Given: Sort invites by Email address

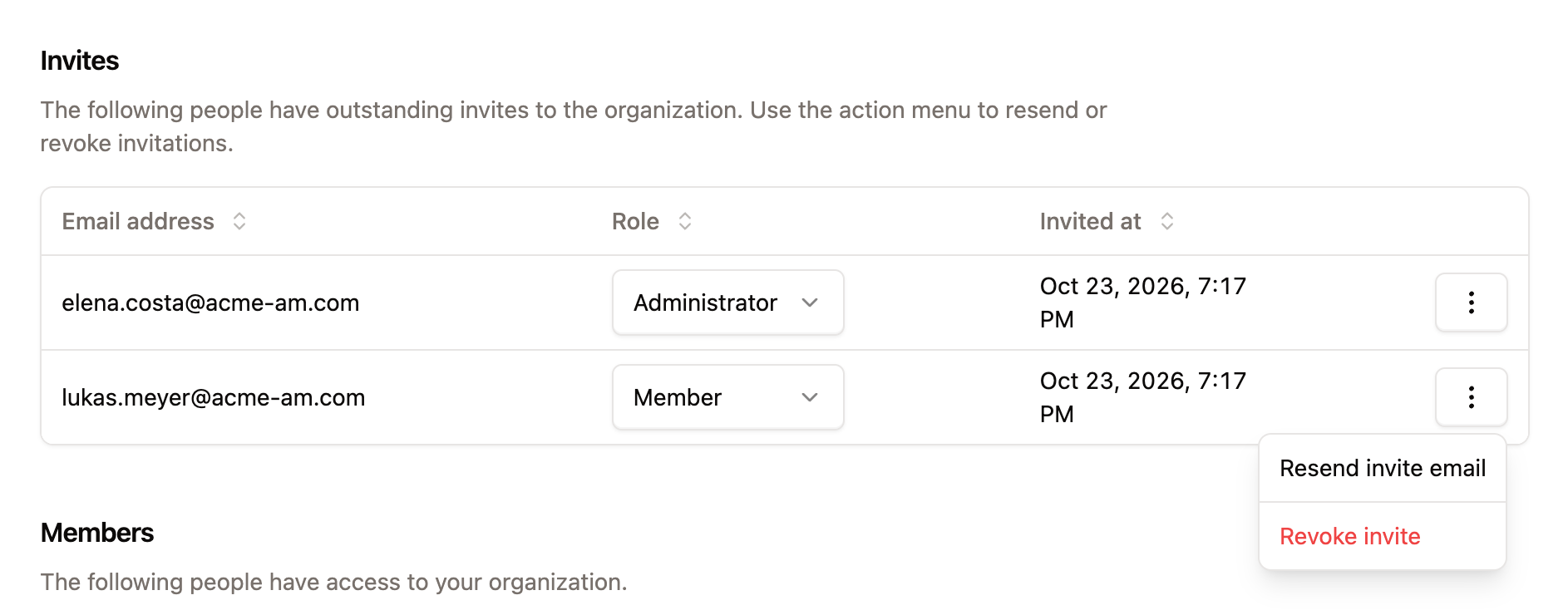Looking at the screenshot, I should coord(239,221).
